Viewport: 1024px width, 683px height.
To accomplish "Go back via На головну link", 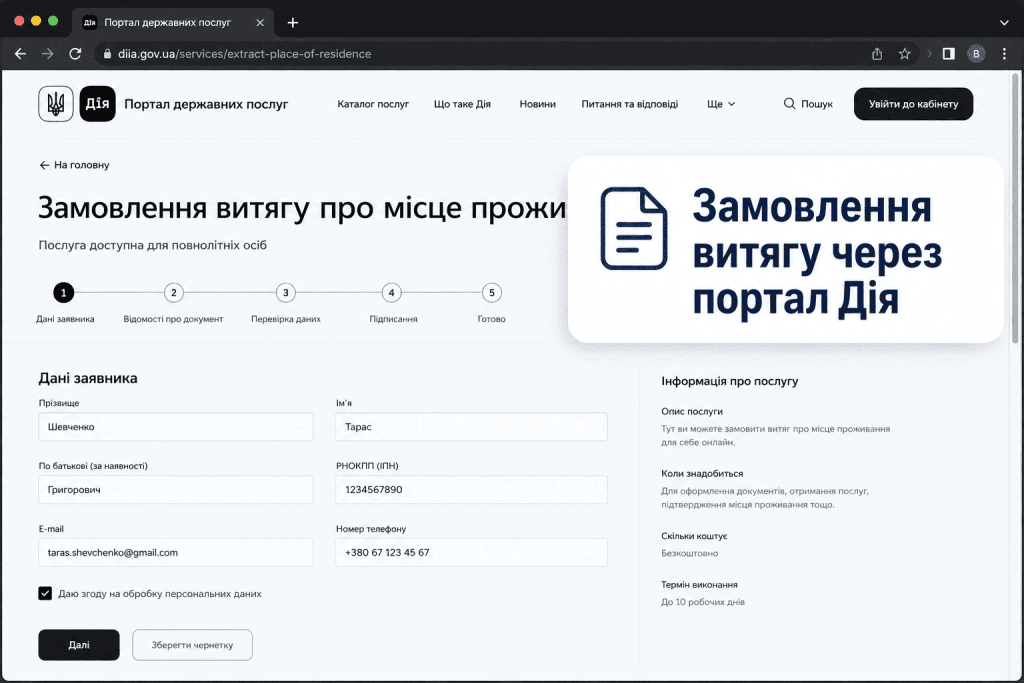I will [74, 165].
